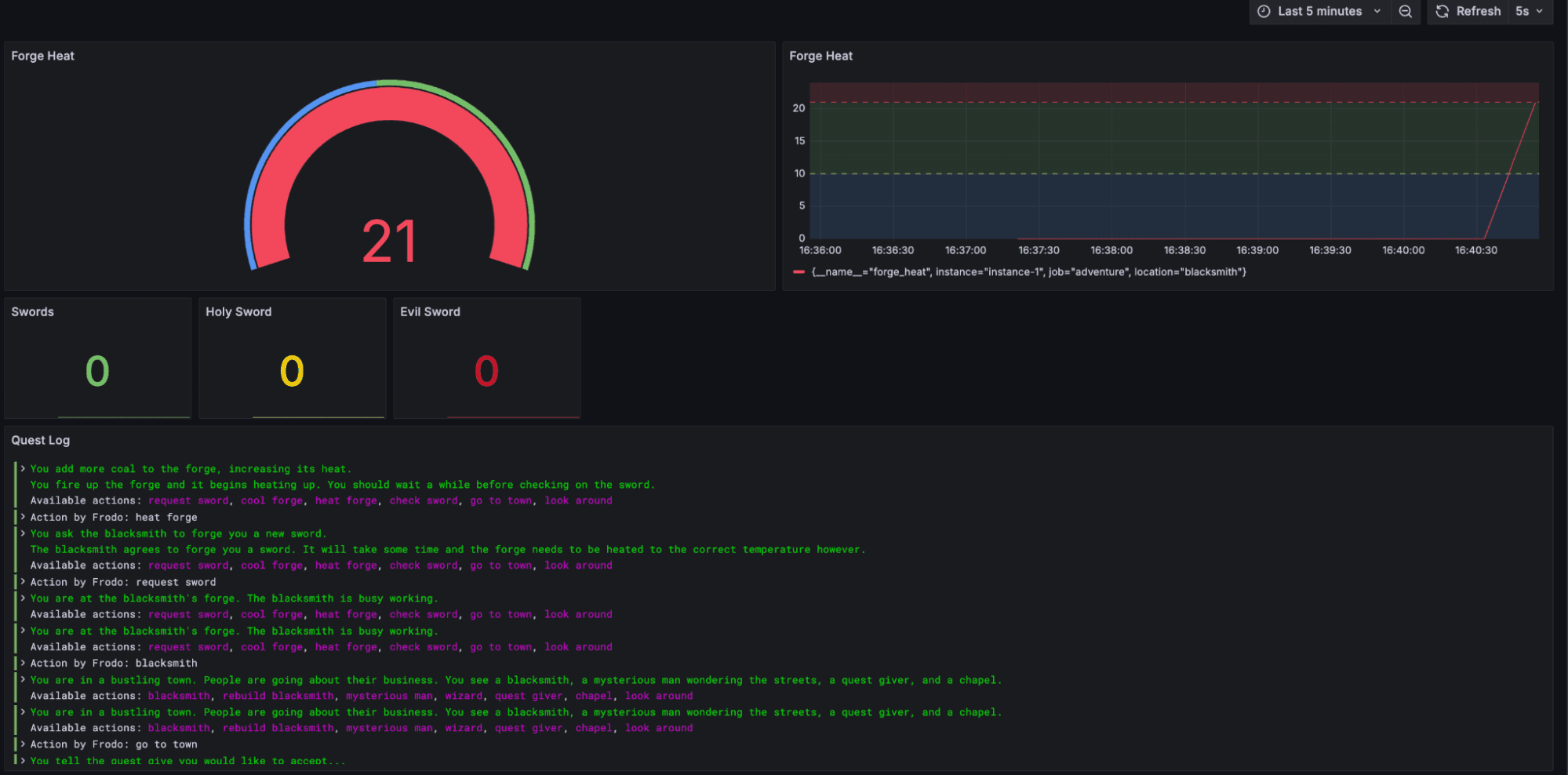Click the request sword action link
The height and width of the screenshot is (775, 1568).
(x=190, y=500)
